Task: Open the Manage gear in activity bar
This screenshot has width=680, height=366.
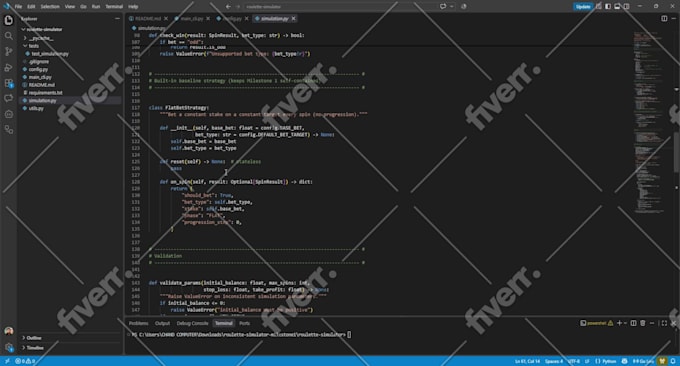Action: click(9, 347)
